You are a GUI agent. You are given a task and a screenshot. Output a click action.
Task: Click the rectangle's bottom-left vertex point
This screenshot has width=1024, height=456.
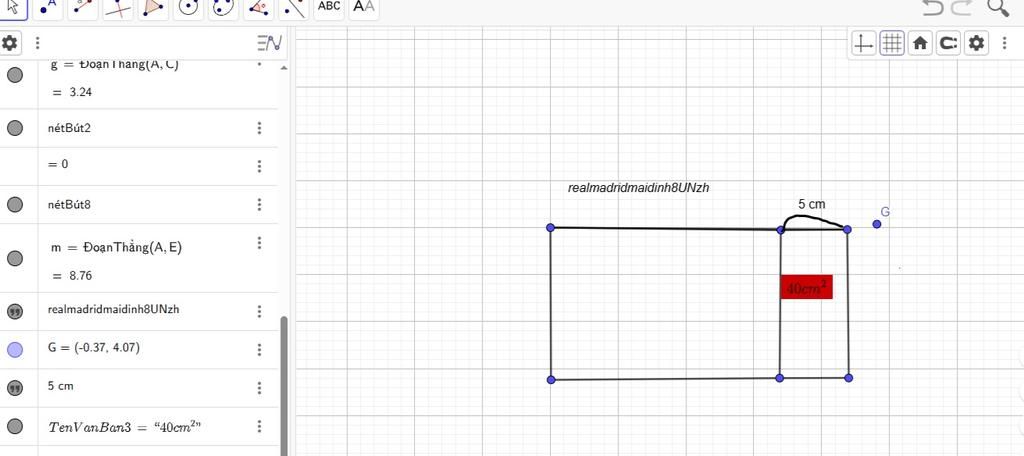(x=551, y=380)
